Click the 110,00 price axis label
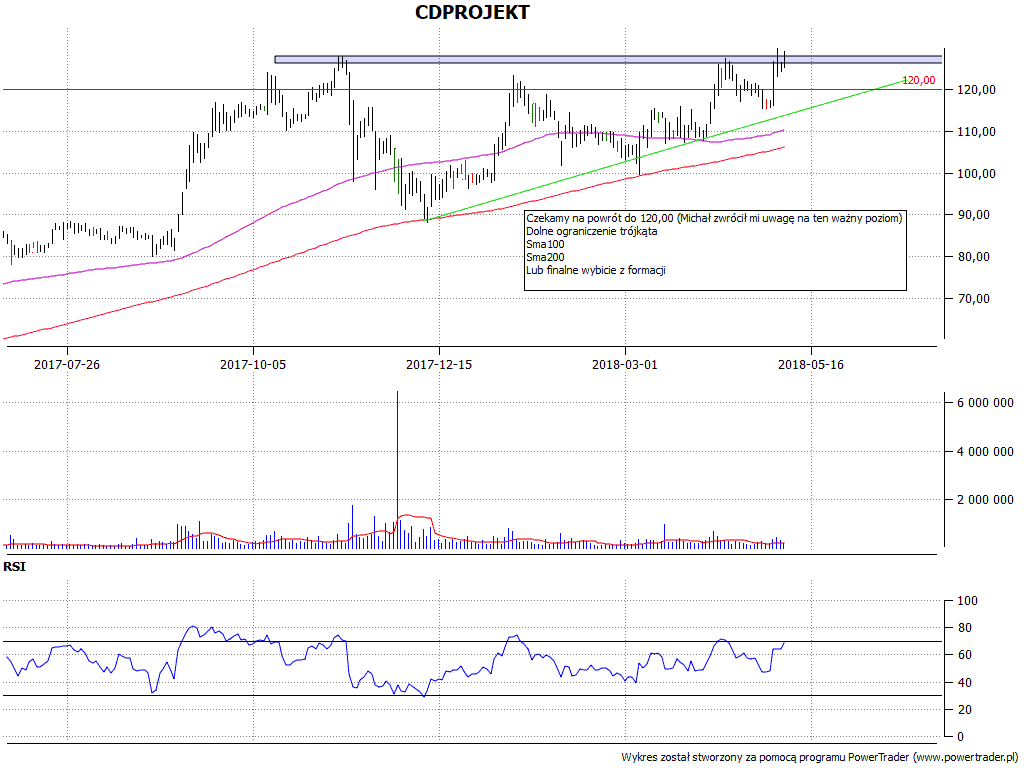Viewport: 1024px width, 768px height. (976, 132)
